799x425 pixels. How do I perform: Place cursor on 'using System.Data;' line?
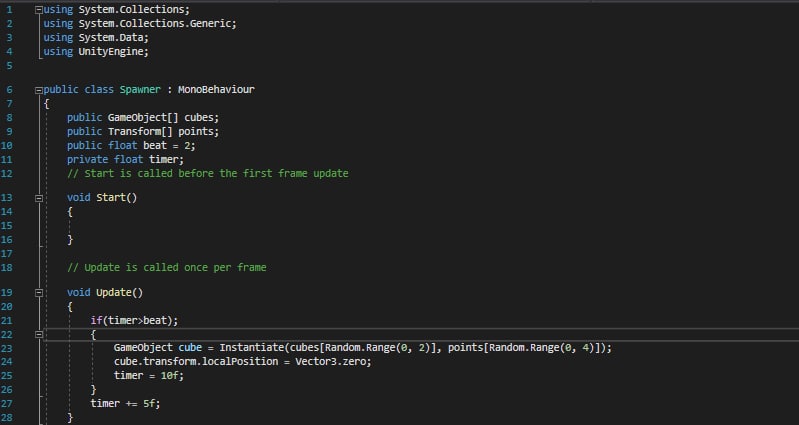click(96, 38)
